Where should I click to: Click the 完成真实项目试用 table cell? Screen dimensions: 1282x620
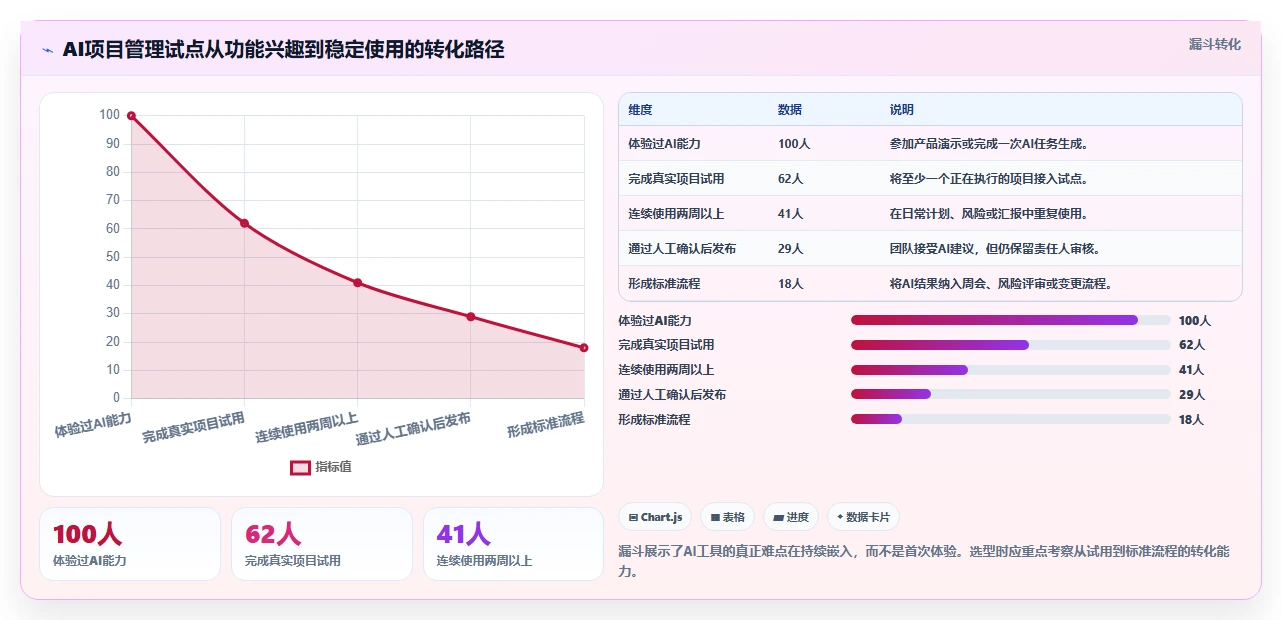tap(694, 179)
